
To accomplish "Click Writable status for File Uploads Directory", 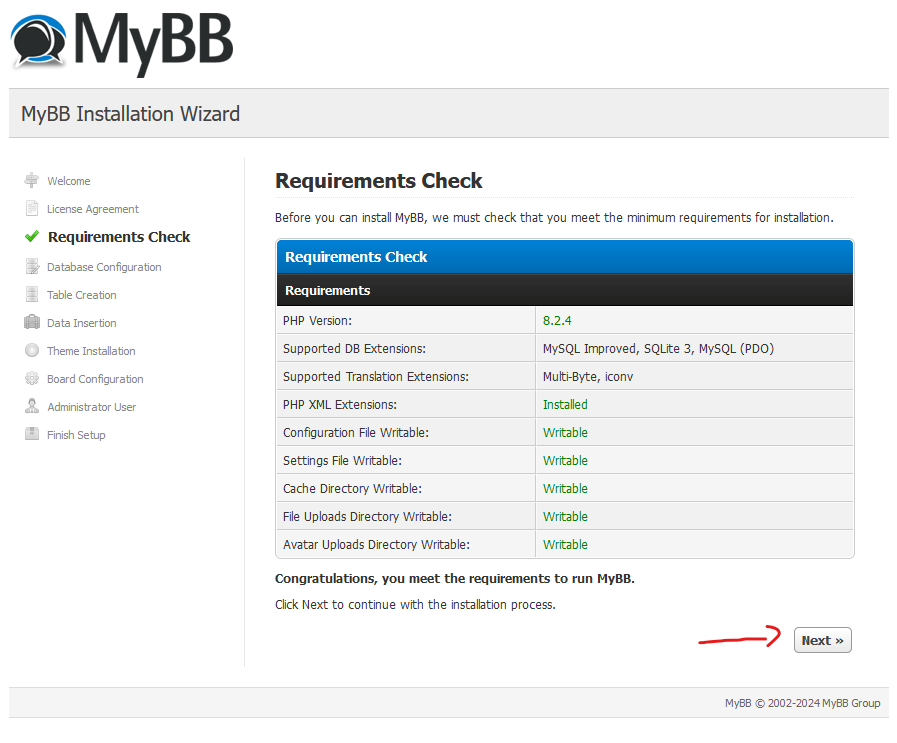I will tap(565, 517).
